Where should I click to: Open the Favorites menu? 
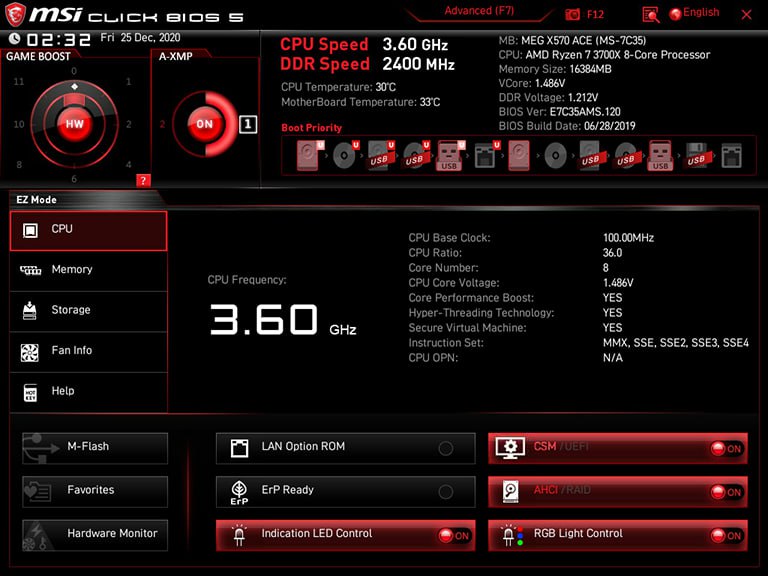[x=95, y=491]
